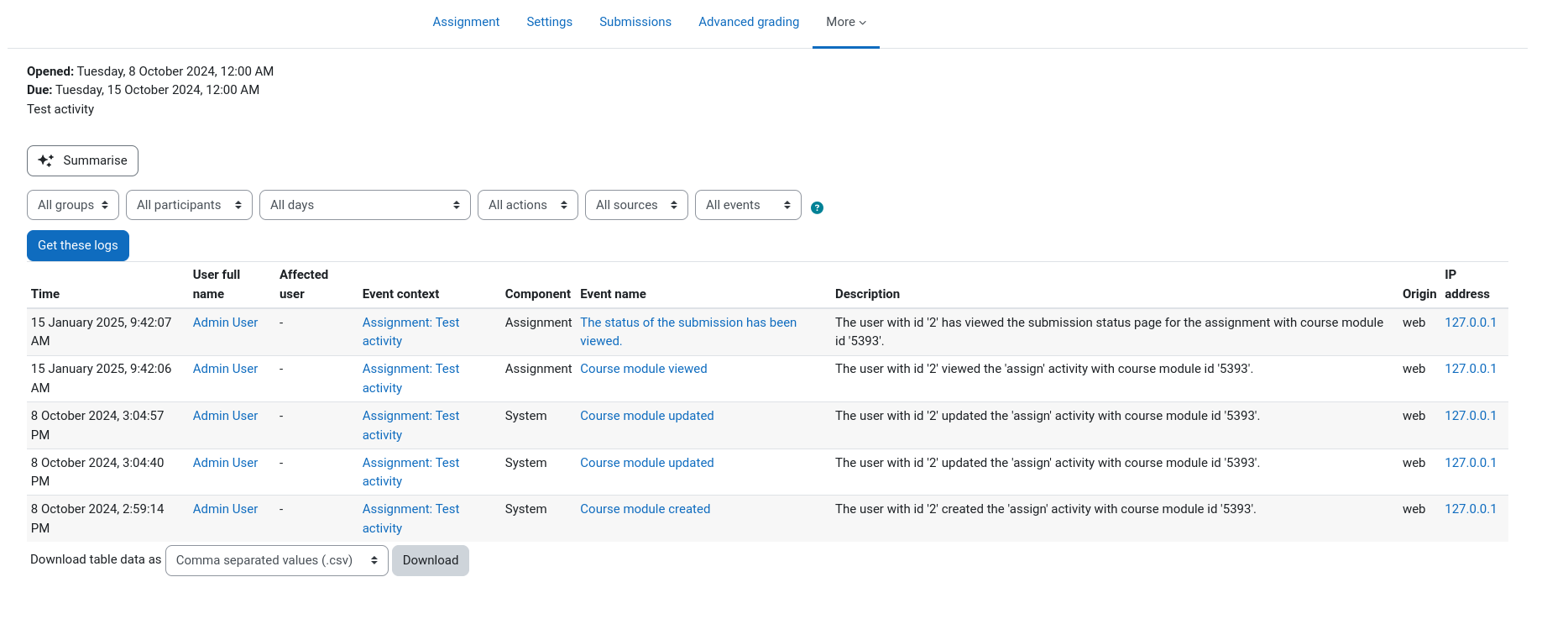Expand the All days dropdown

[x=365, y=205]
